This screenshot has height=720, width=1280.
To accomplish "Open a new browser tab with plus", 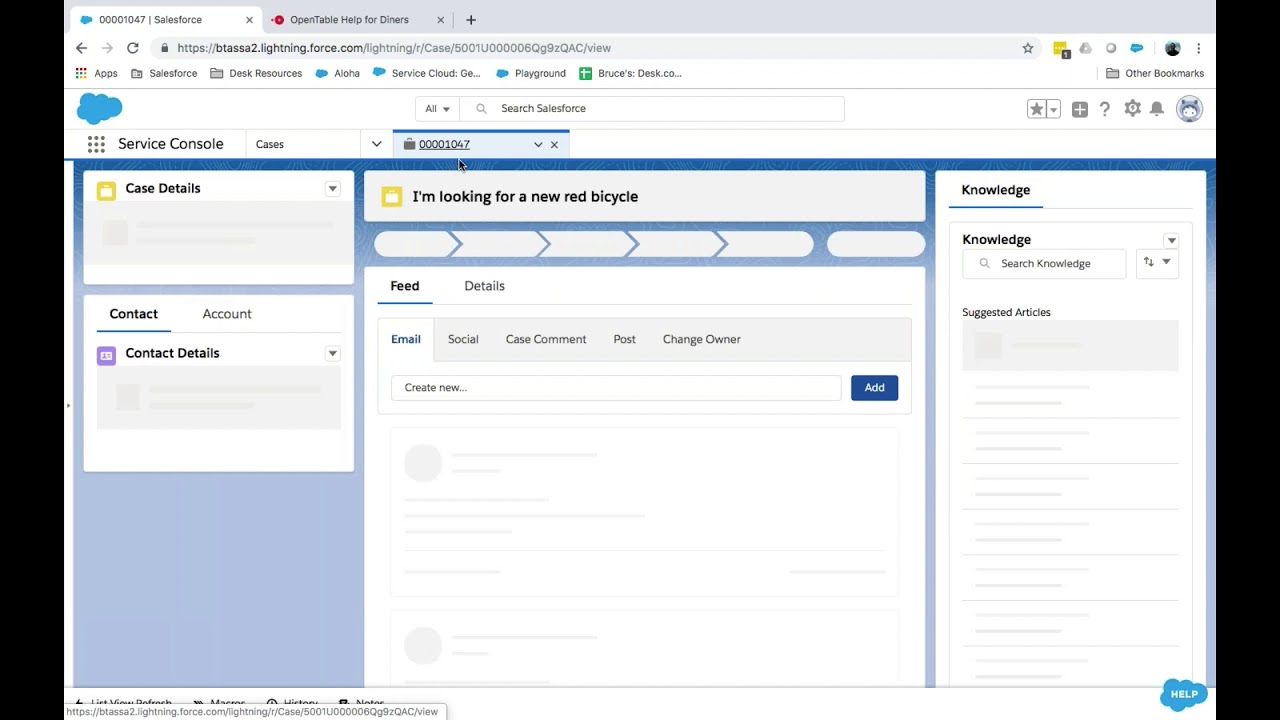I will pos(471,20).
